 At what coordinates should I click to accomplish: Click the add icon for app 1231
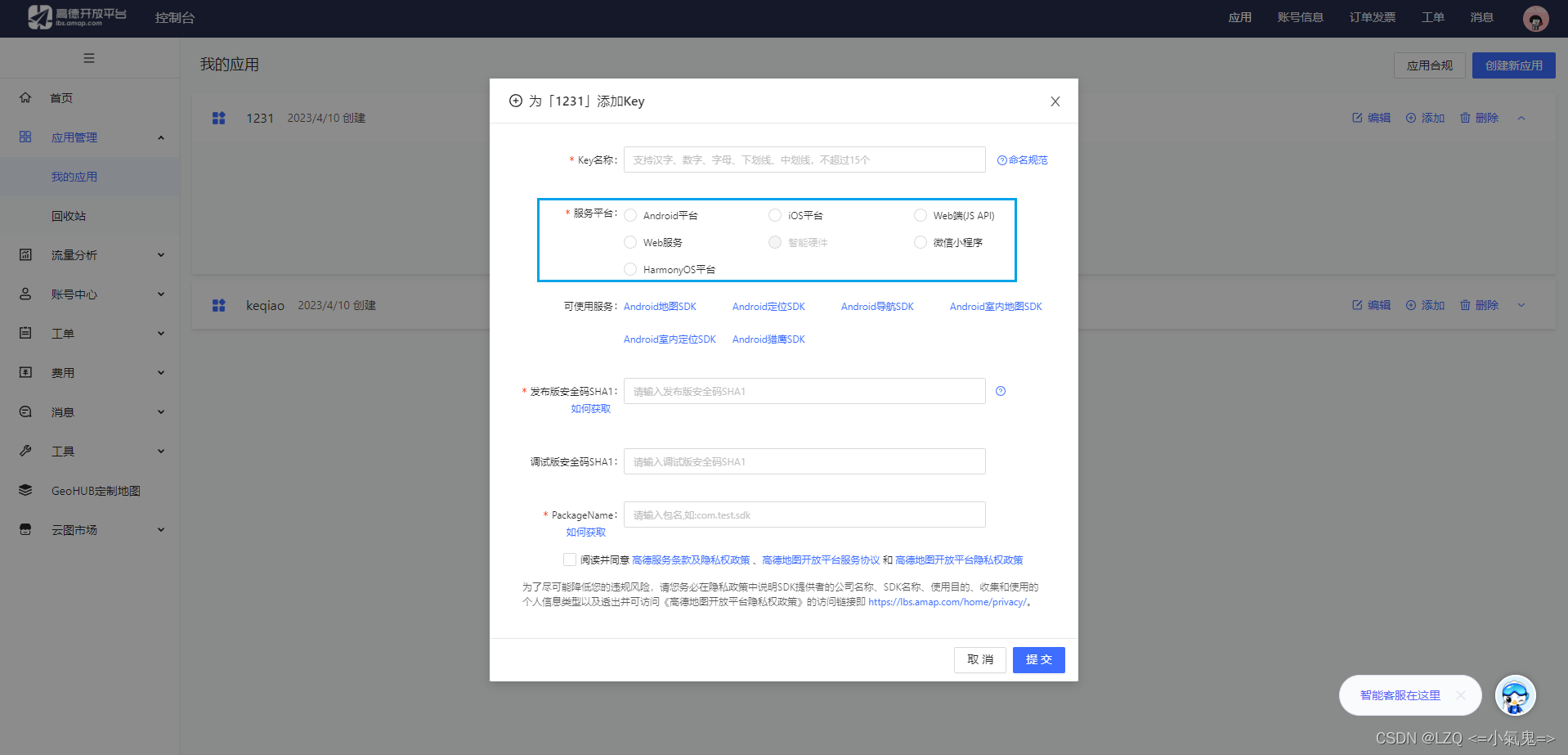tap(1411, 118)
